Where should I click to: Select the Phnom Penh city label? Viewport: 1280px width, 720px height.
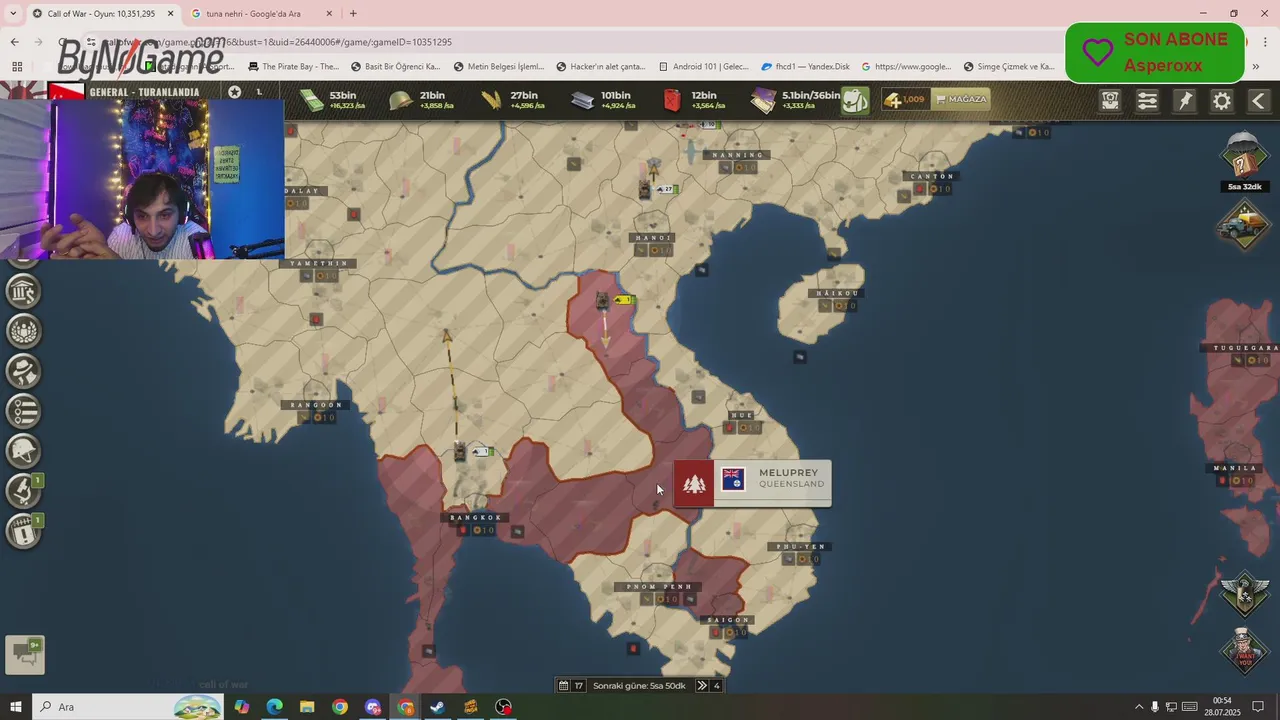[659, 587]
